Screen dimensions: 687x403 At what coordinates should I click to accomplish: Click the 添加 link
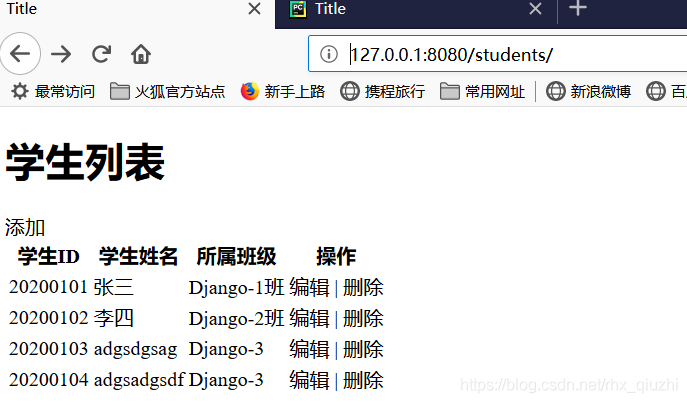[25, 227]
